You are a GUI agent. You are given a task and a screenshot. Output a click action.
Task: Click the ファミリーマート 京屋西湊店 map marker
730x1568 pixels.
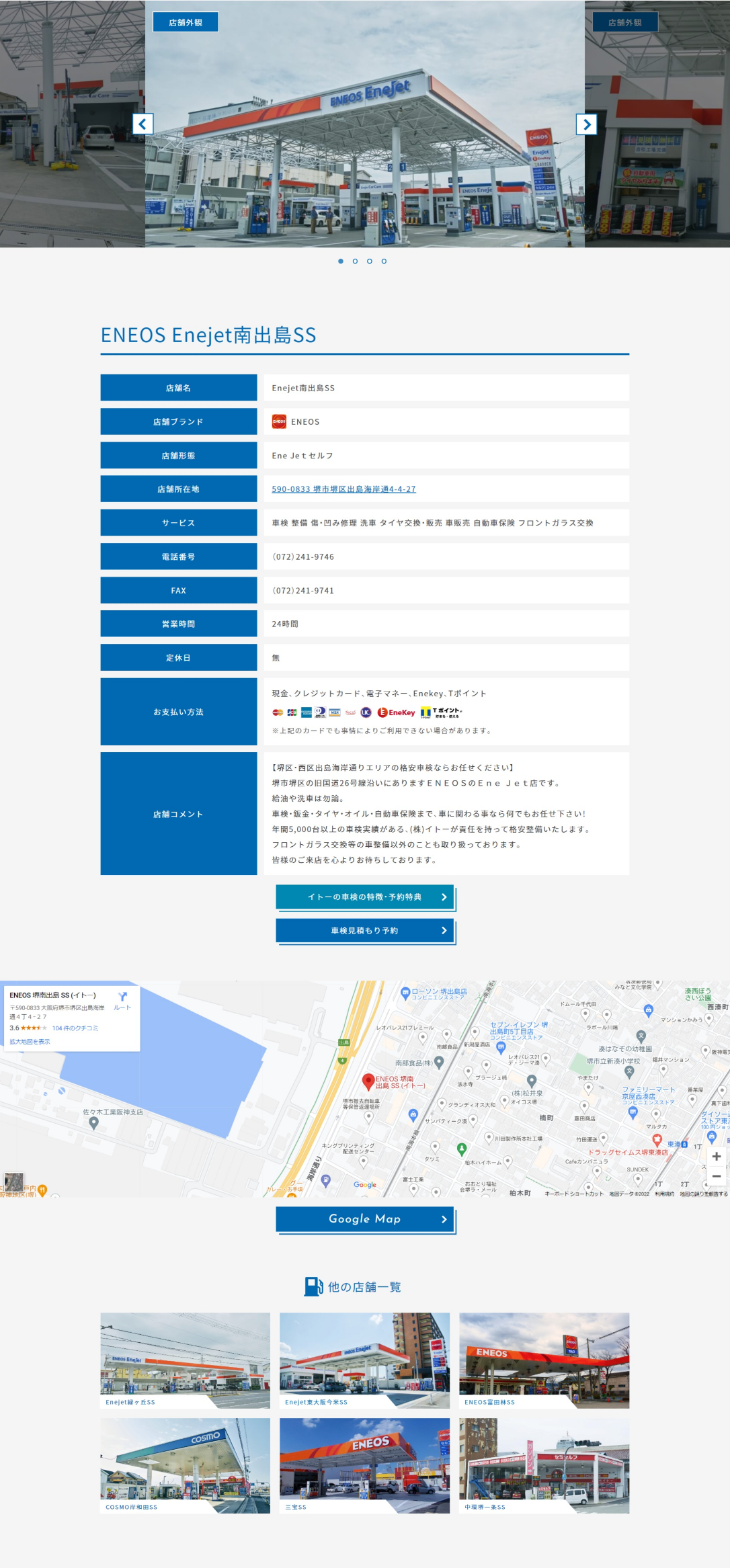[633, 1112]
